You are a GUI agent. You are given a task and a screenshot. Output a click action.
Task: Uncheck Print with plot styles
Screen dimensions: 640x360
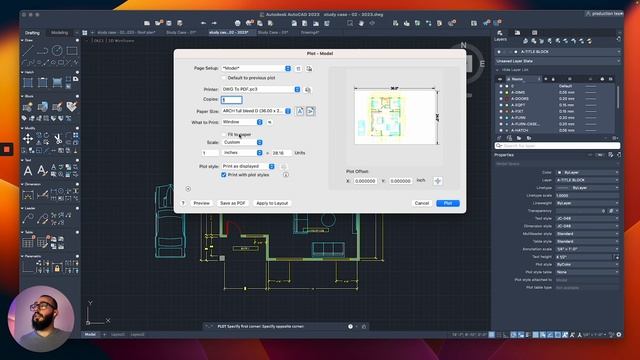[x=224, y=175]
